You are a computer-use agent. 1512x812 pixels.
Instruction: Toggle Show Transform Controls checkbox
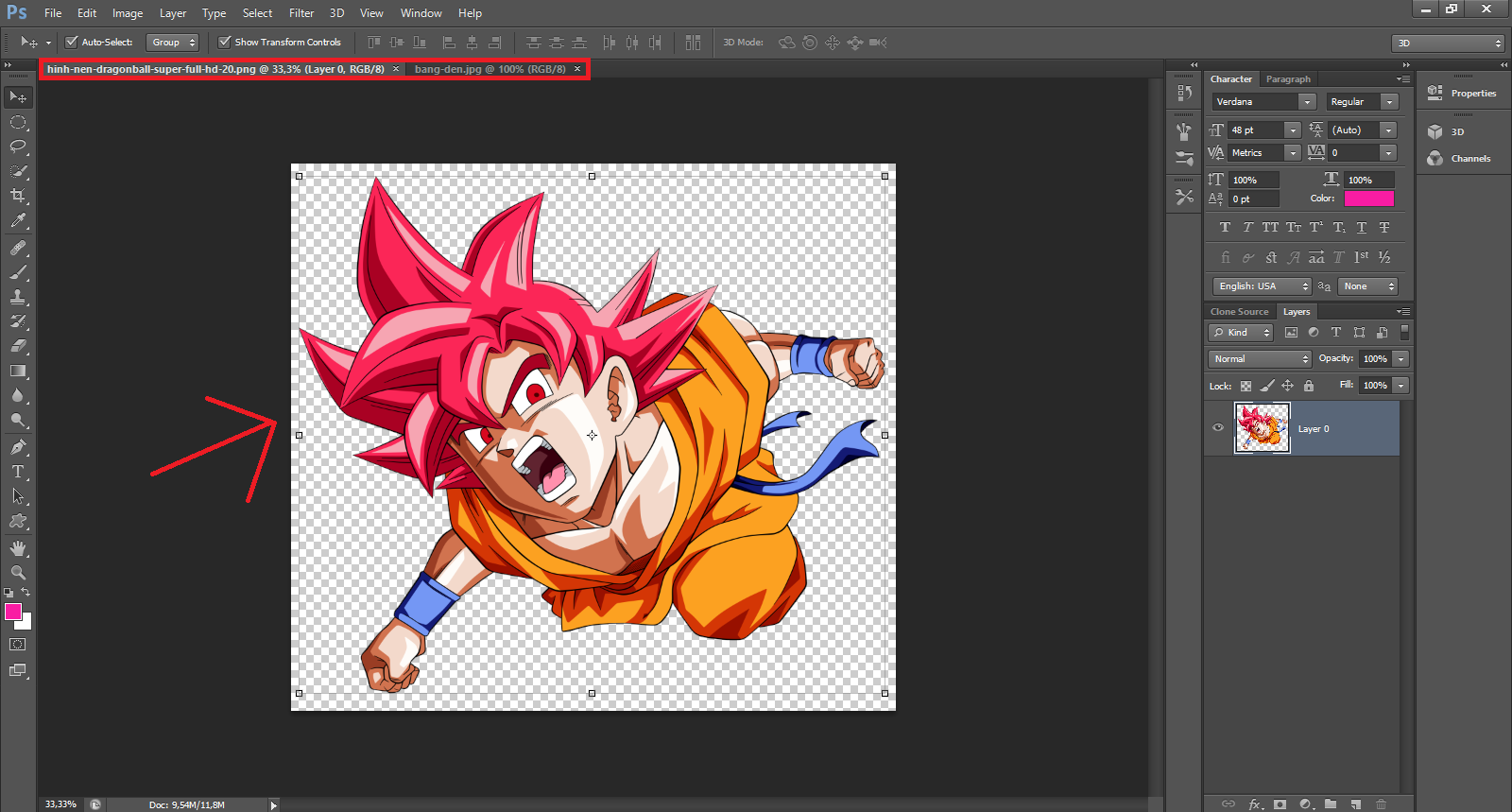click(224, 42)
